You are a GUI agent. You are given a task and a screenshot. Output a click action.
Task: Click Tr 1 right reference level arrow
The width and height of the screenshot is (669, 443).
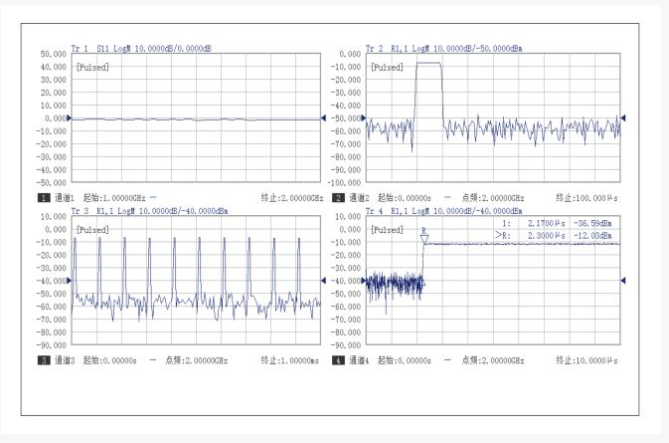[323, 118]
